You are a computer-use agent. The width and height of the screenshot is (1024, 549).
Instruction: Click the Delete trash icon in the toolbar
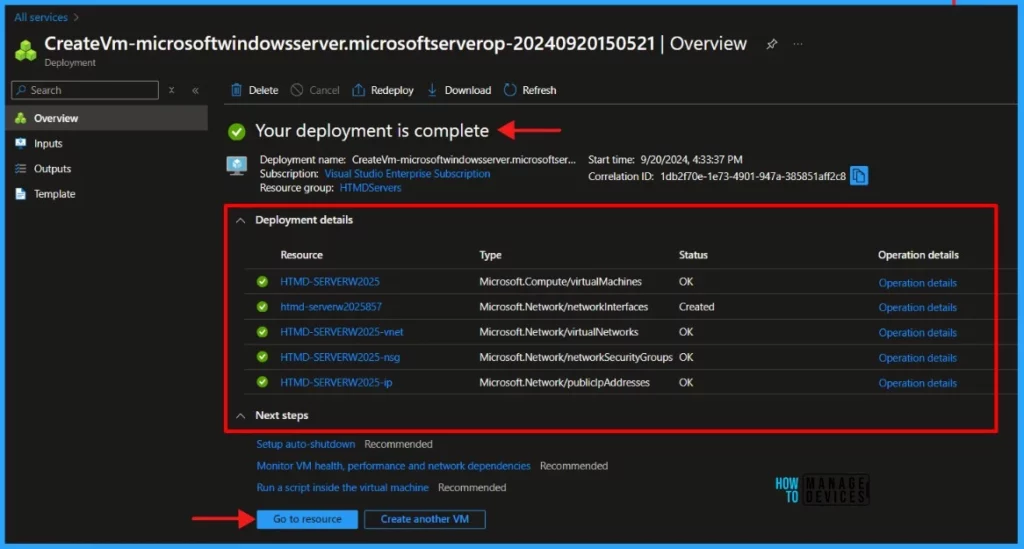[236, 90]
